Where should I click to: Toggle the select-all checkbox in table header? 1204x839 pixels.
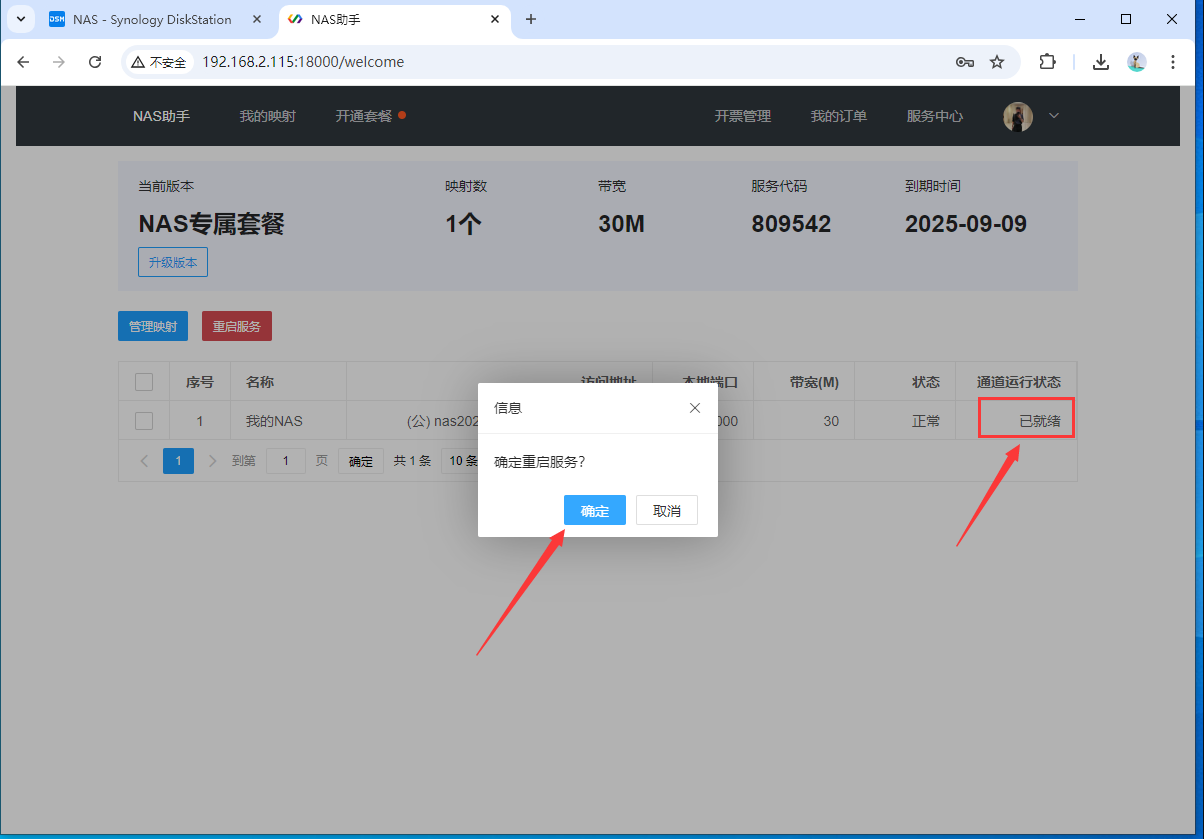tap(144, 381)
